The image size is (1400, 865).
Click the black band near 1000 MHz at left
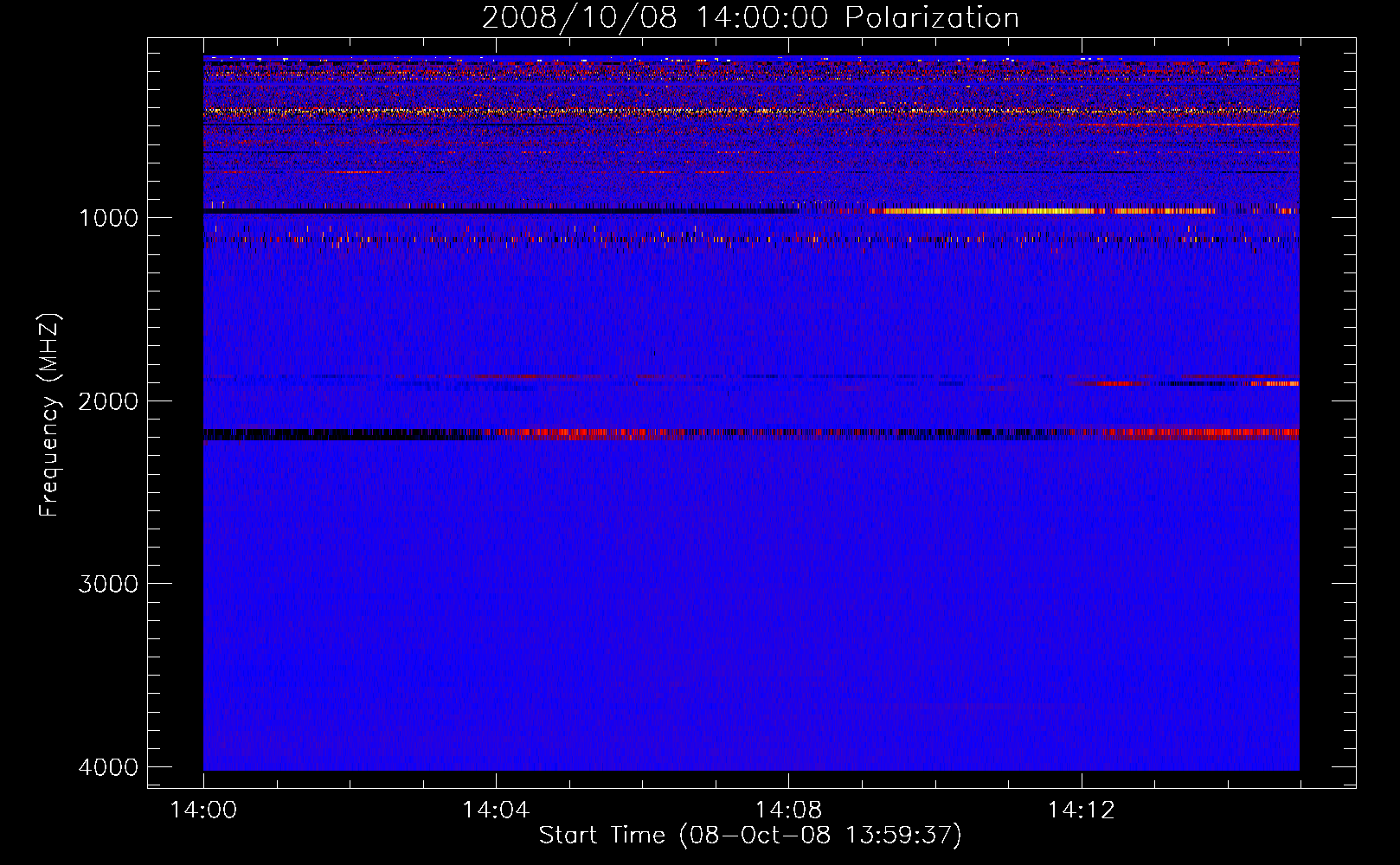(433, 210)
